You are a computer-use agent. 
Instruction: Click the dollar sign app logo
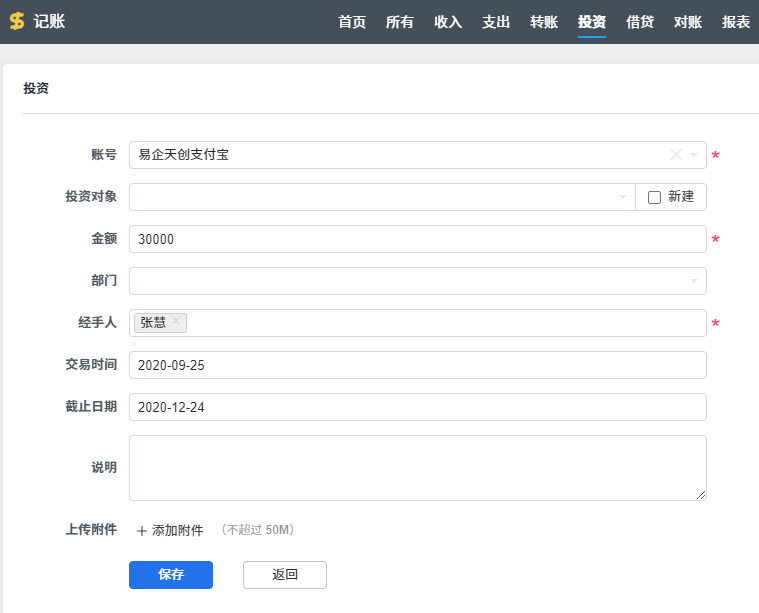[16, 21]
